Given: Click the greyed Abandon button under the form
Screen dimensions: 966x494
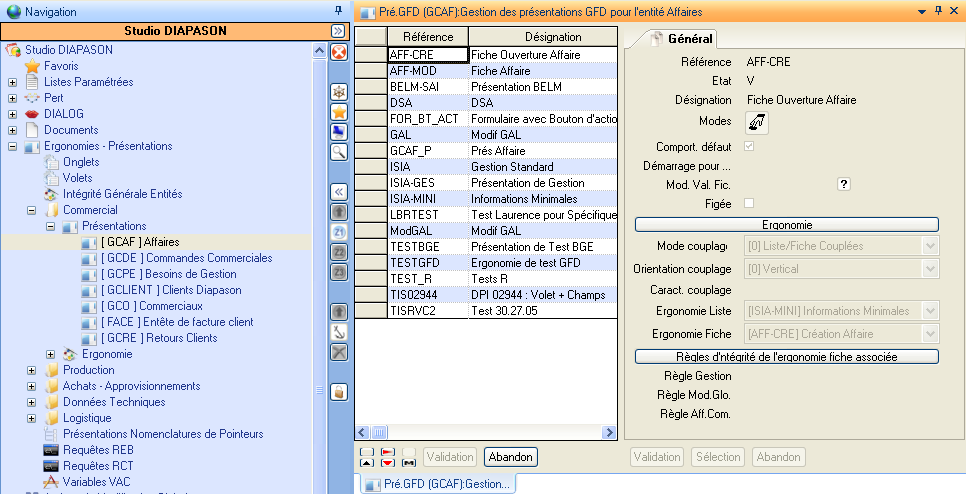Looking at the screenshot, I should [778, 457].
